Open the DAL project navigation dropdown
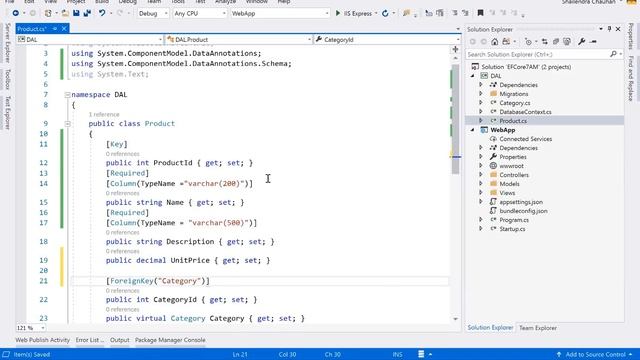Viewport: 640px width, 360px height. (89, 40)
